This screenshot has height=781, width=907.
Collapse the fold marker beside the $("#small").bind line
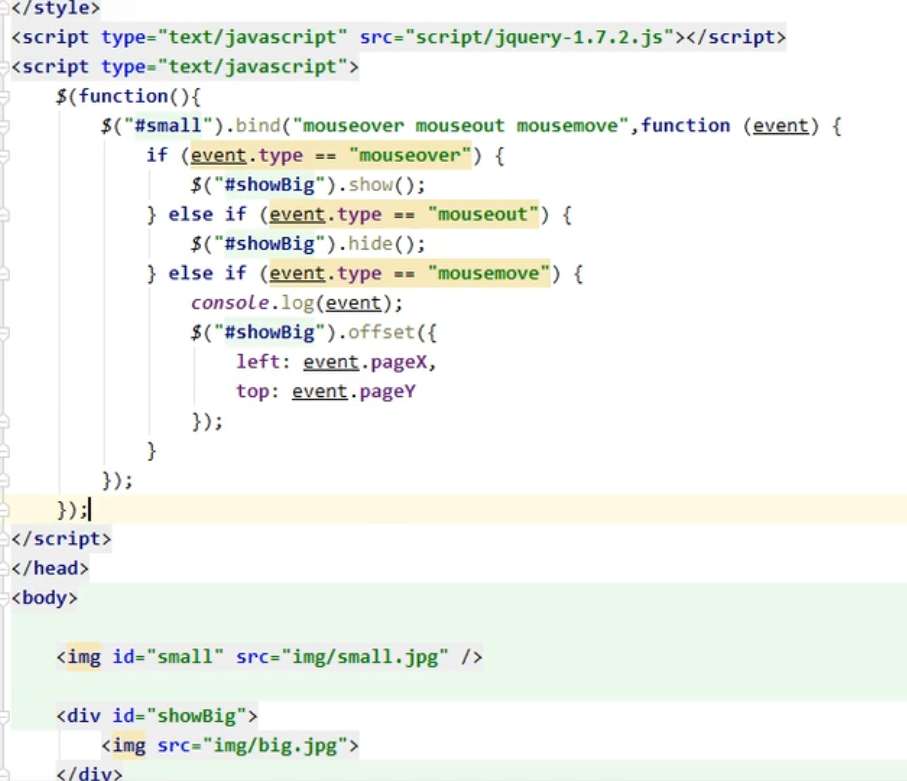[4, 126]
